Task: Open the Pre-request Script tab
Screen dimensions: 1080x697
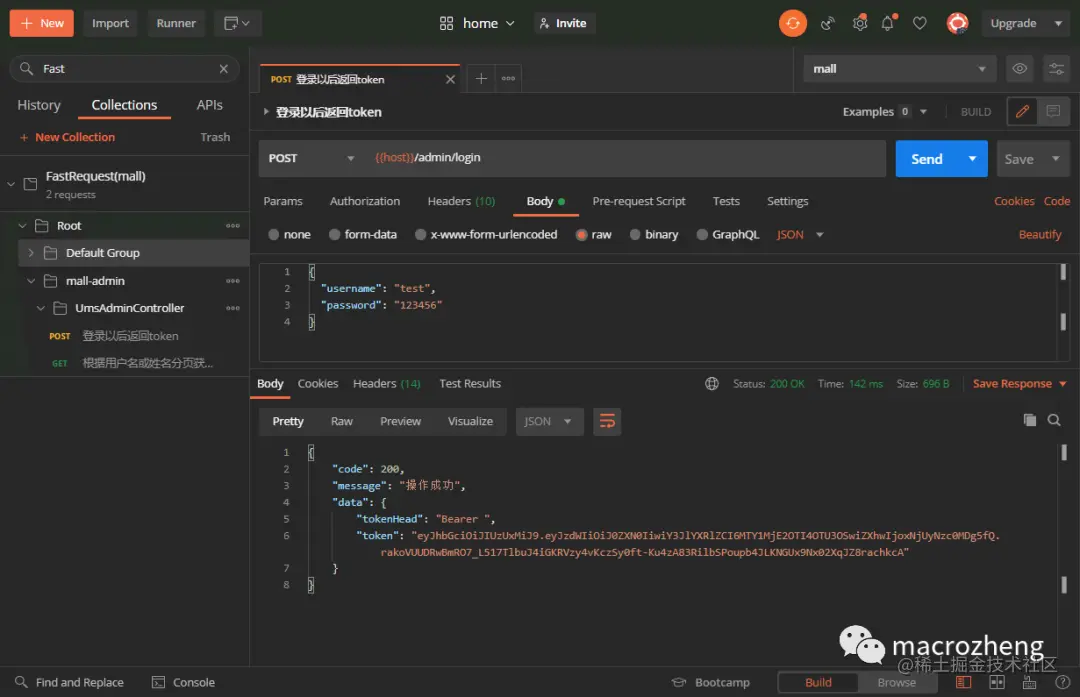Action: coord(638,201)
